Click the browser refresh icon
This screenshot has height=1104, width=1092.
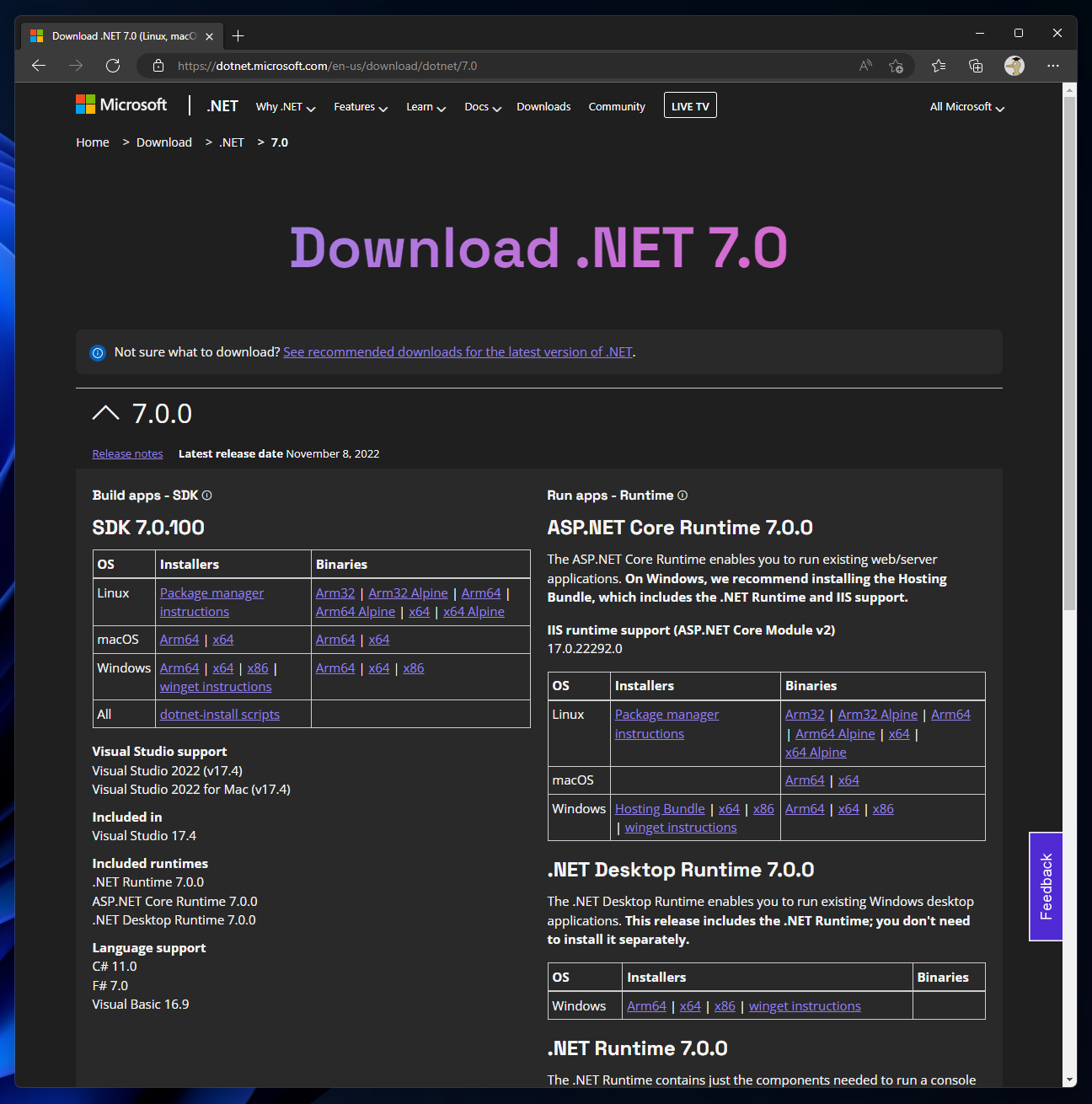click(113, 66)
